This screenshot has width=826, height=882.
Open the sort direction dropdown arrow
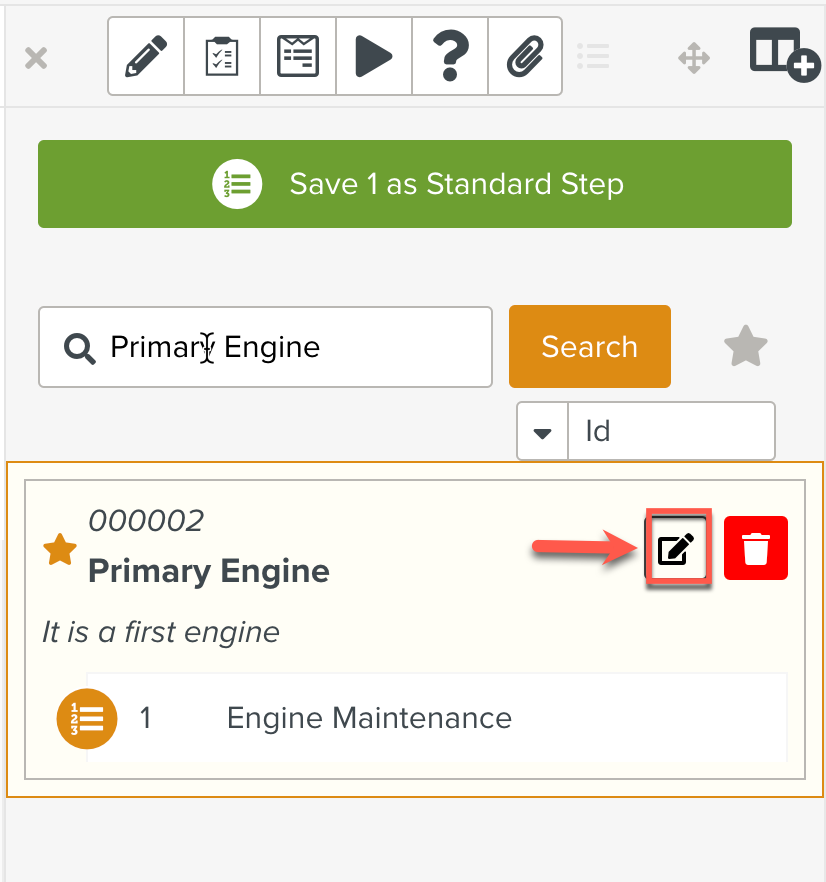[543, 432]
